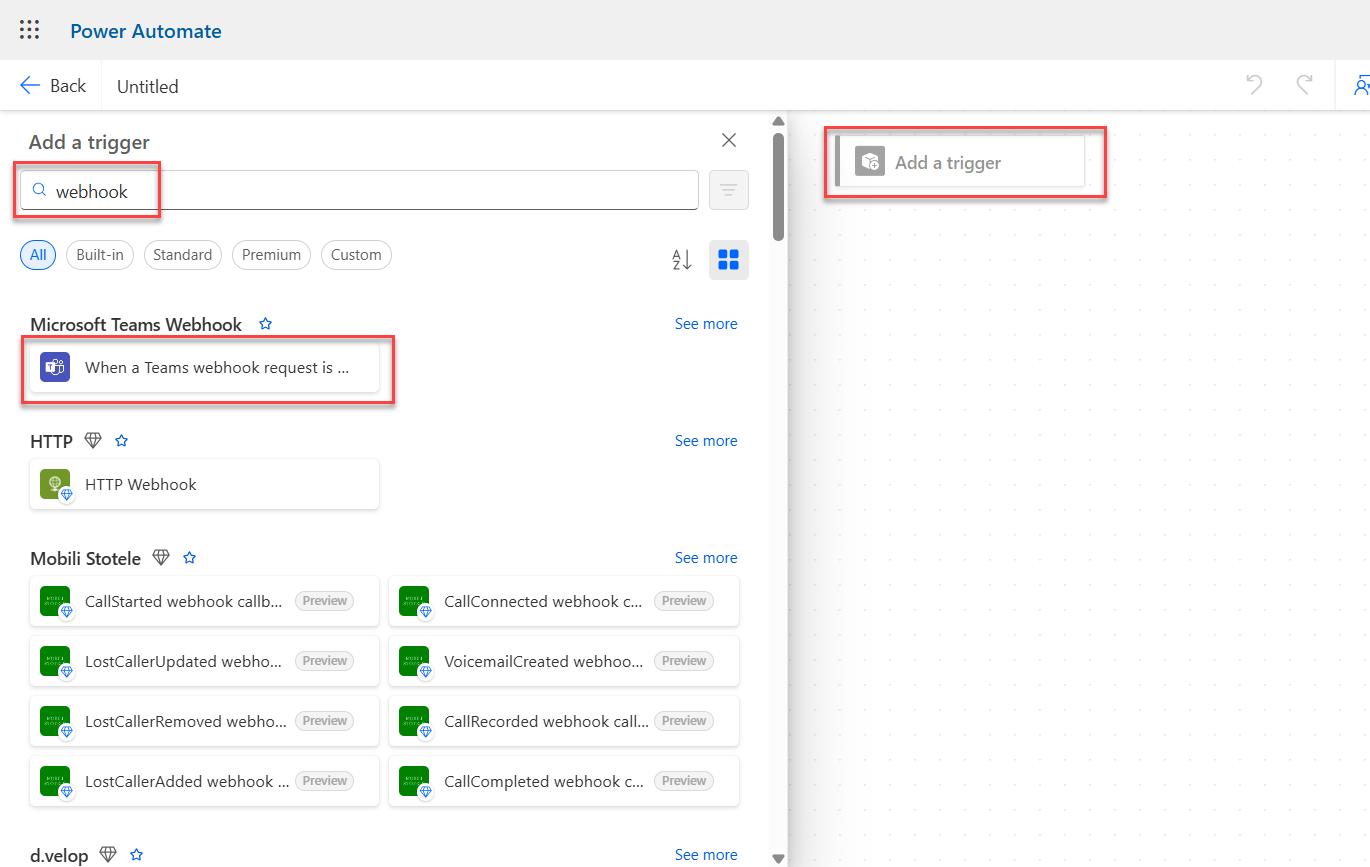Select the All filter pill
1370x867 pixels.
tap(38, 255)
